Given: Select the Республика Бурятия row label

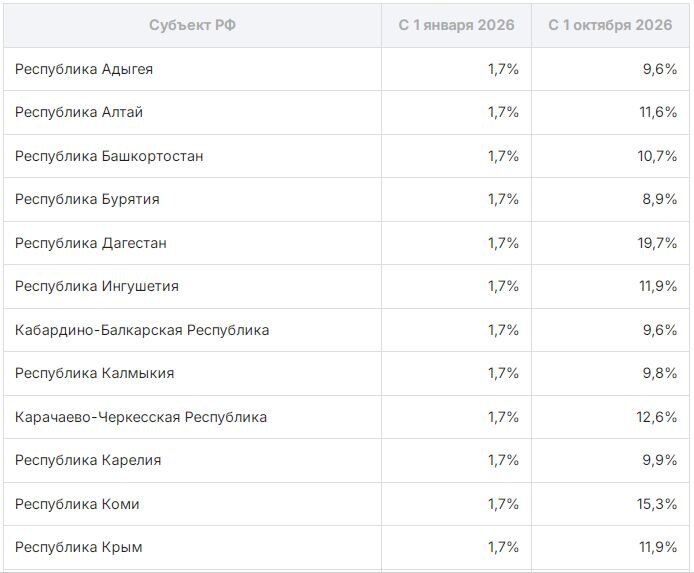Looking at the screenshot, I should point(87,199).
